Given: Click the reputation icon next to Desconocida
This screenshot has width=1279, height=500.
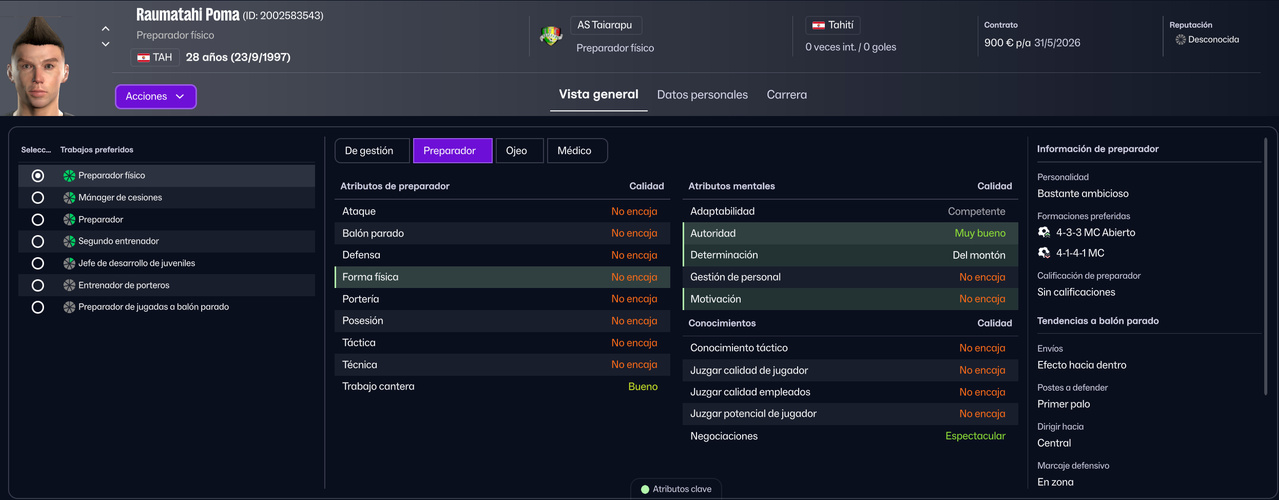Looking at the screenshot, I should coord(1180,40).
